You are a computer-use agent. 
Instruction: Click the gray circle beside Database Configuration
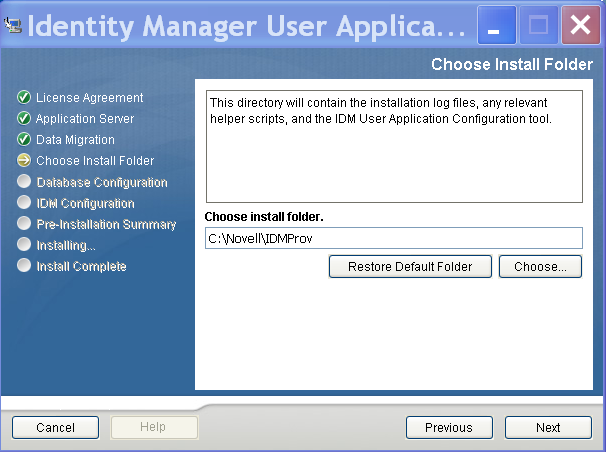click(24, 181)
